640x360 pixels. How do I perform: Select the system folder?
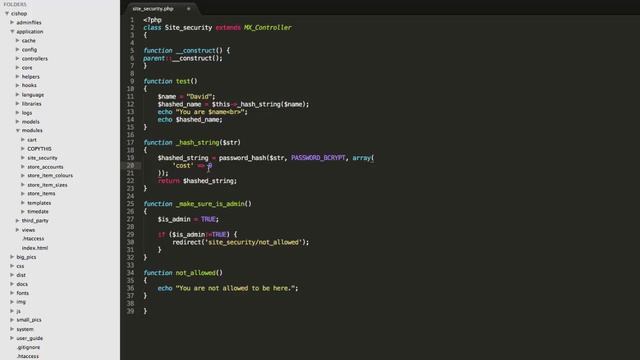(x=25, y=329)
